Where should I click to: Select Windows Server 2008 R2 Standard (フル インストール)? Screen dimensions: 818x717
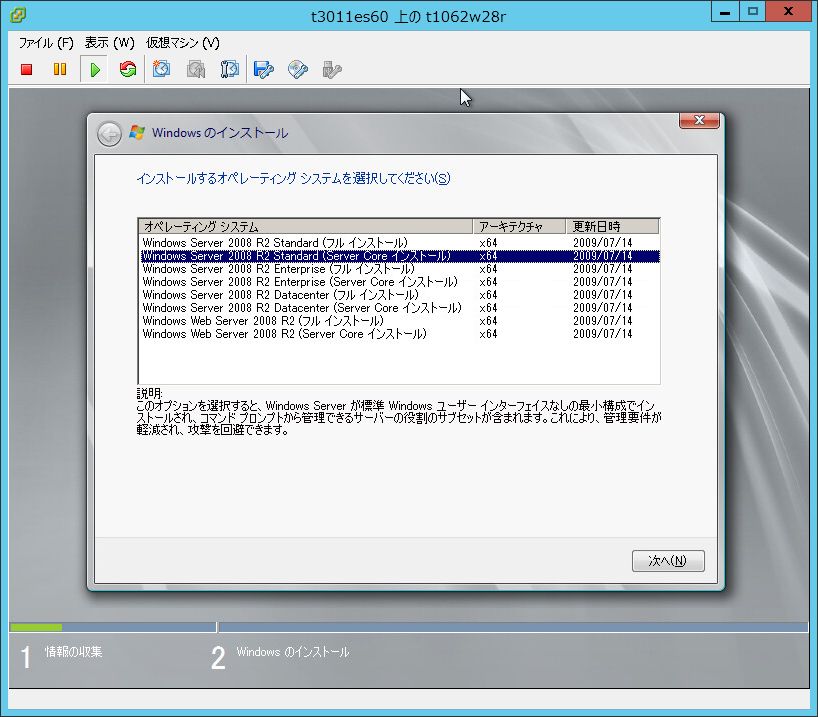point(400,243)
